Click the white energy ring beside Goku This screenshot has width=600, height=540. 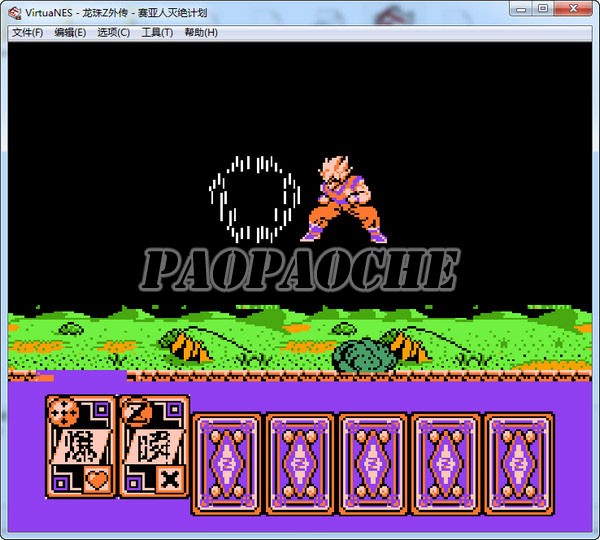254,200
